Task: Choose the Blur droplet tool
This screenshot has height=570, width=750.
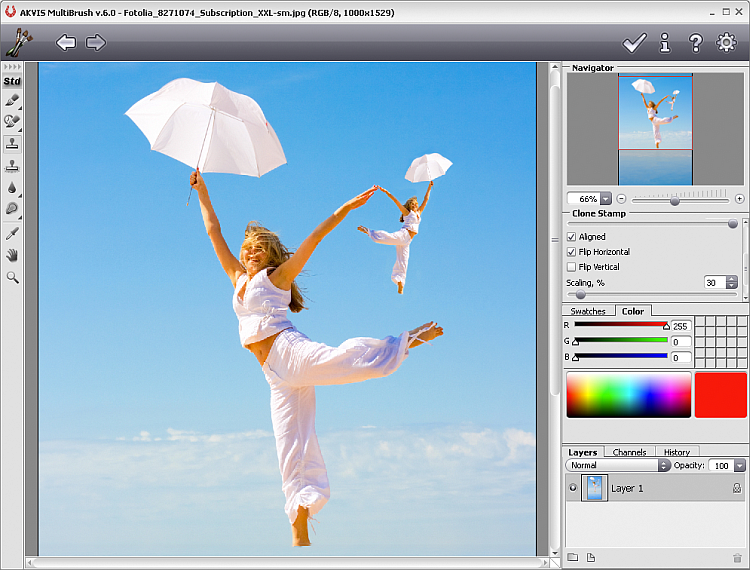Action: coord(12,188)
